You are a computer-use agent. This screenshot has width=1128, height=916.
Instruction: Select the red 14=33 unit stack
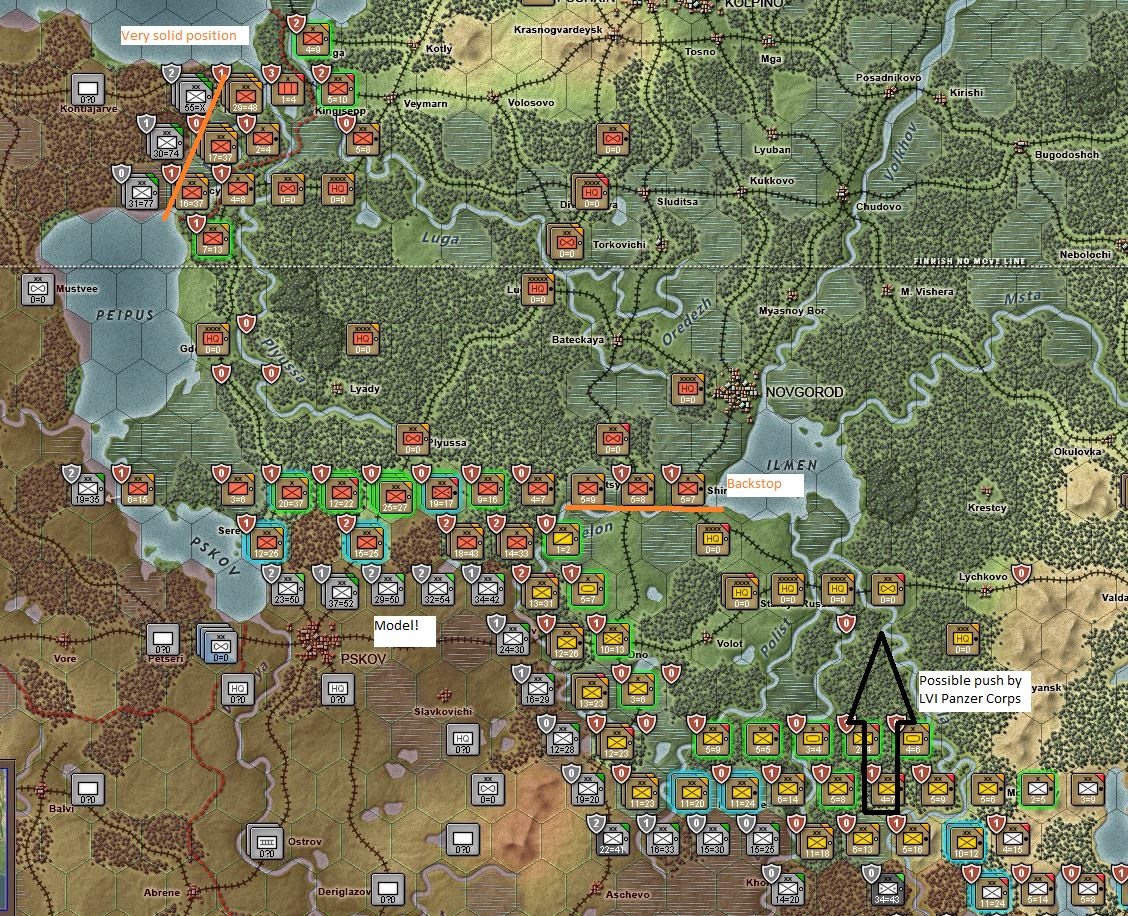coord(516,543)
